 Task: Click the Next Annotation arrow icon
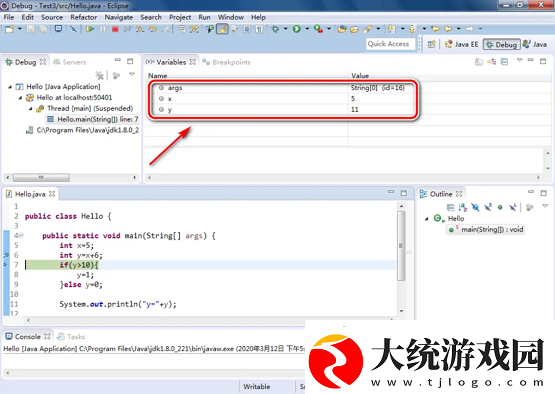pos(391,29)
